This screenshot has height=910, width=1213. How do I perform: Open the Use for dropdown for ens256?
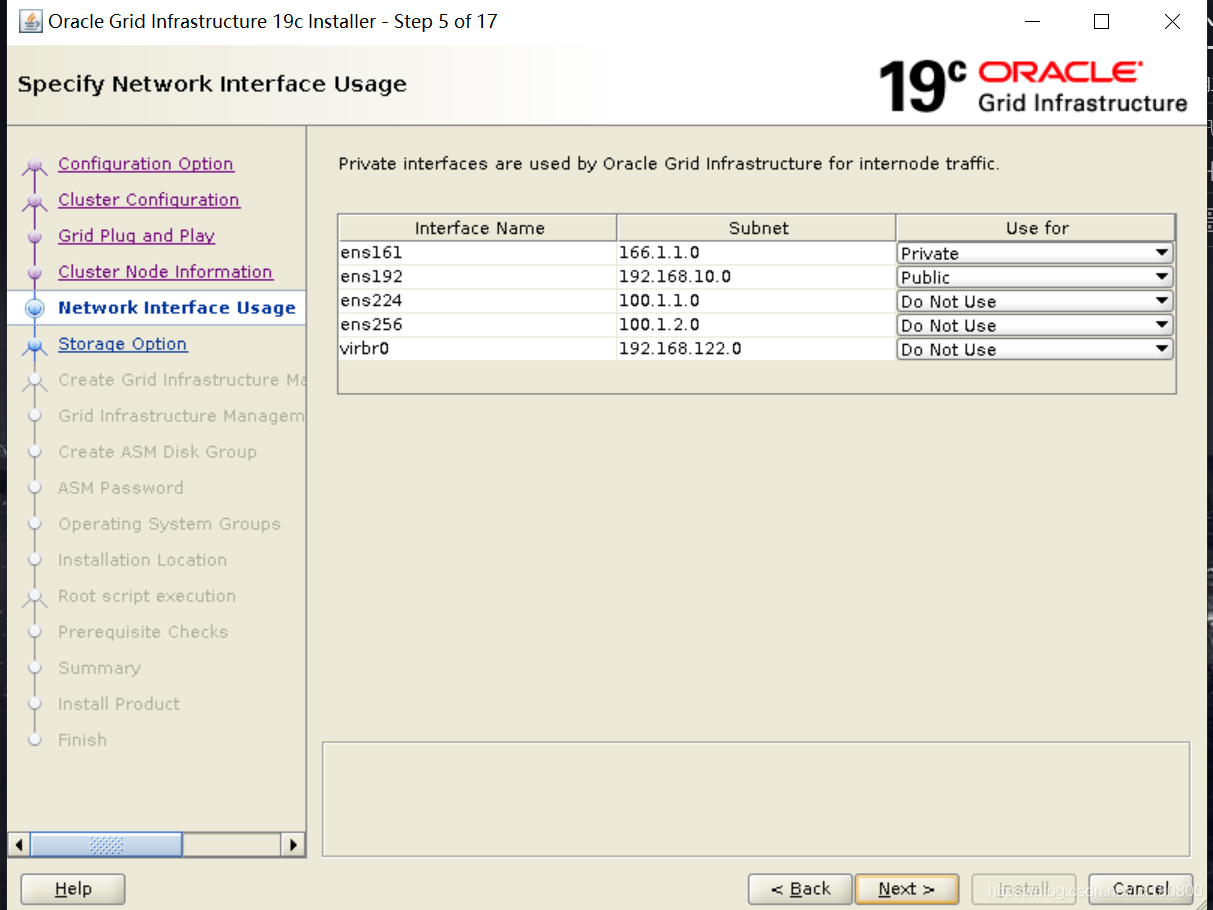click(1035, 325)
